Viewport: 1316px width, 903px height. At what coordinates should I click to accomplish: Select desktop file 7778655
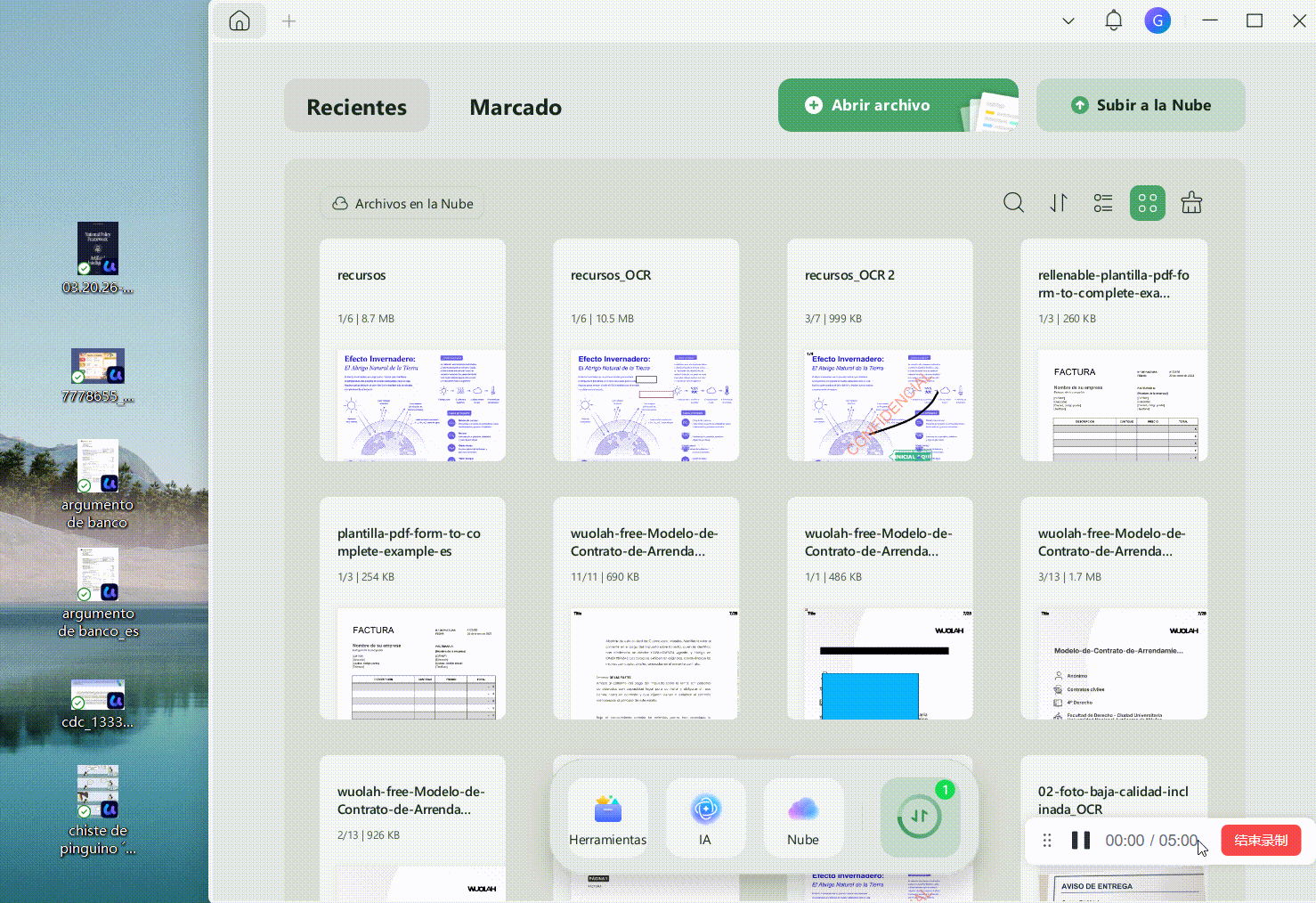click(x=98, y=376)
